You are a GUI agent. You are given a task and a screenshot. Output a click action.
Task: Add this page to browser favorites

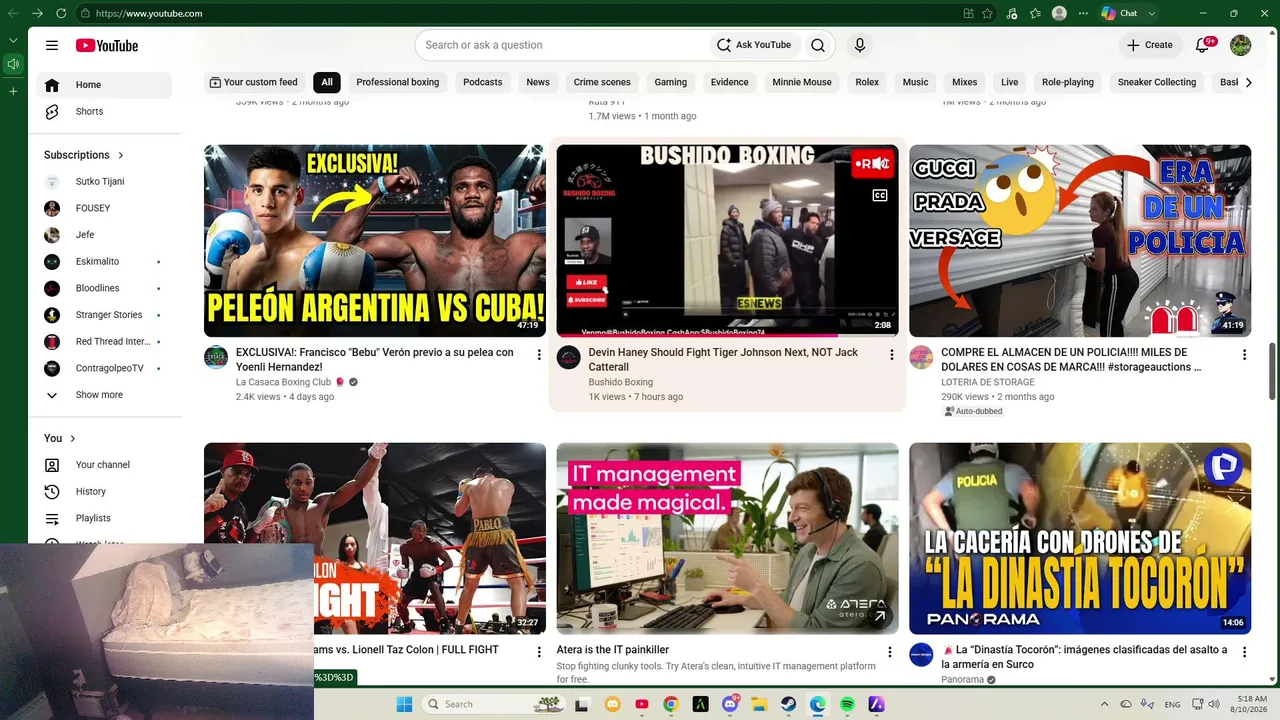(x=987, y=13)
